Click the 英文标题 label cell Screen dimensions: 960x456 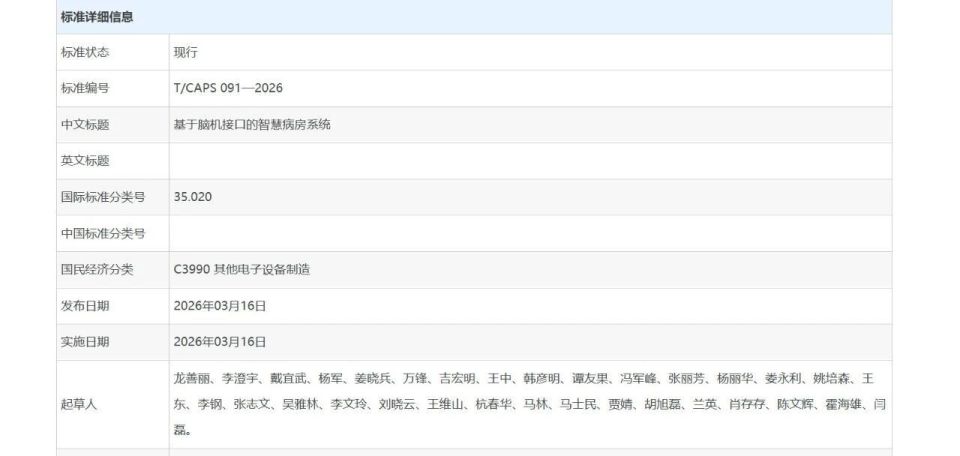tap(113, 161)
